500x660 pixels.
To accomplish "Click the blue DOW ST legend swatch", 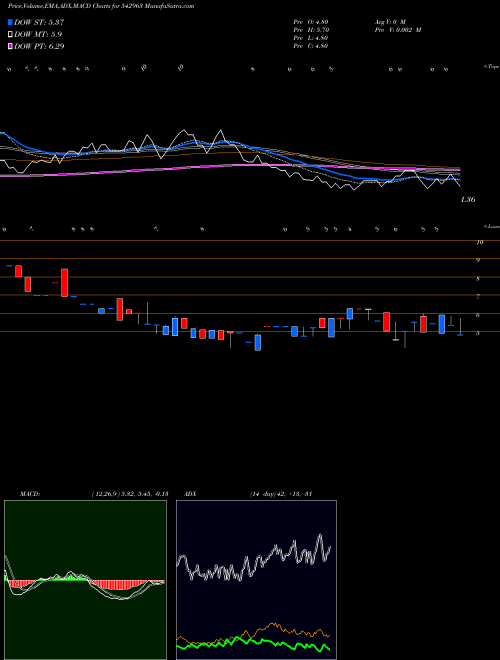I will coord(10,22).
